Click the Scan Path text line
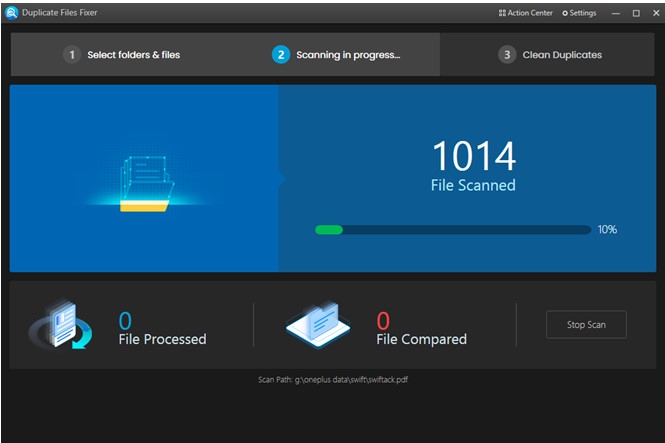 (x=333, y=380)
